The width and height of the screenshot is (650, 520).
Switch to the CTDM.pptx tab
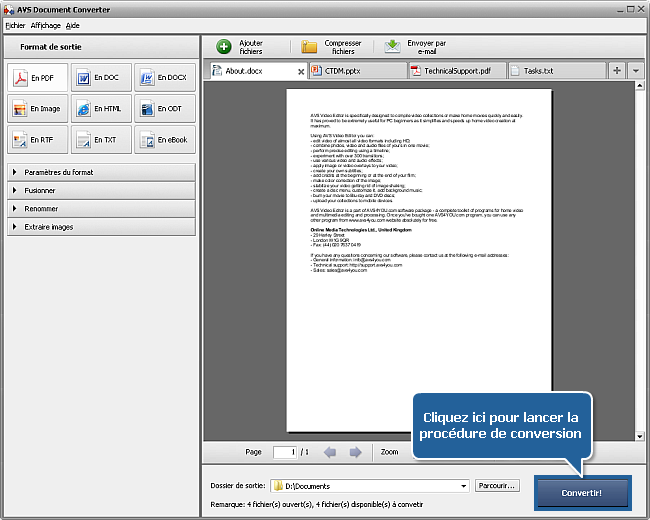pos(358,71)
